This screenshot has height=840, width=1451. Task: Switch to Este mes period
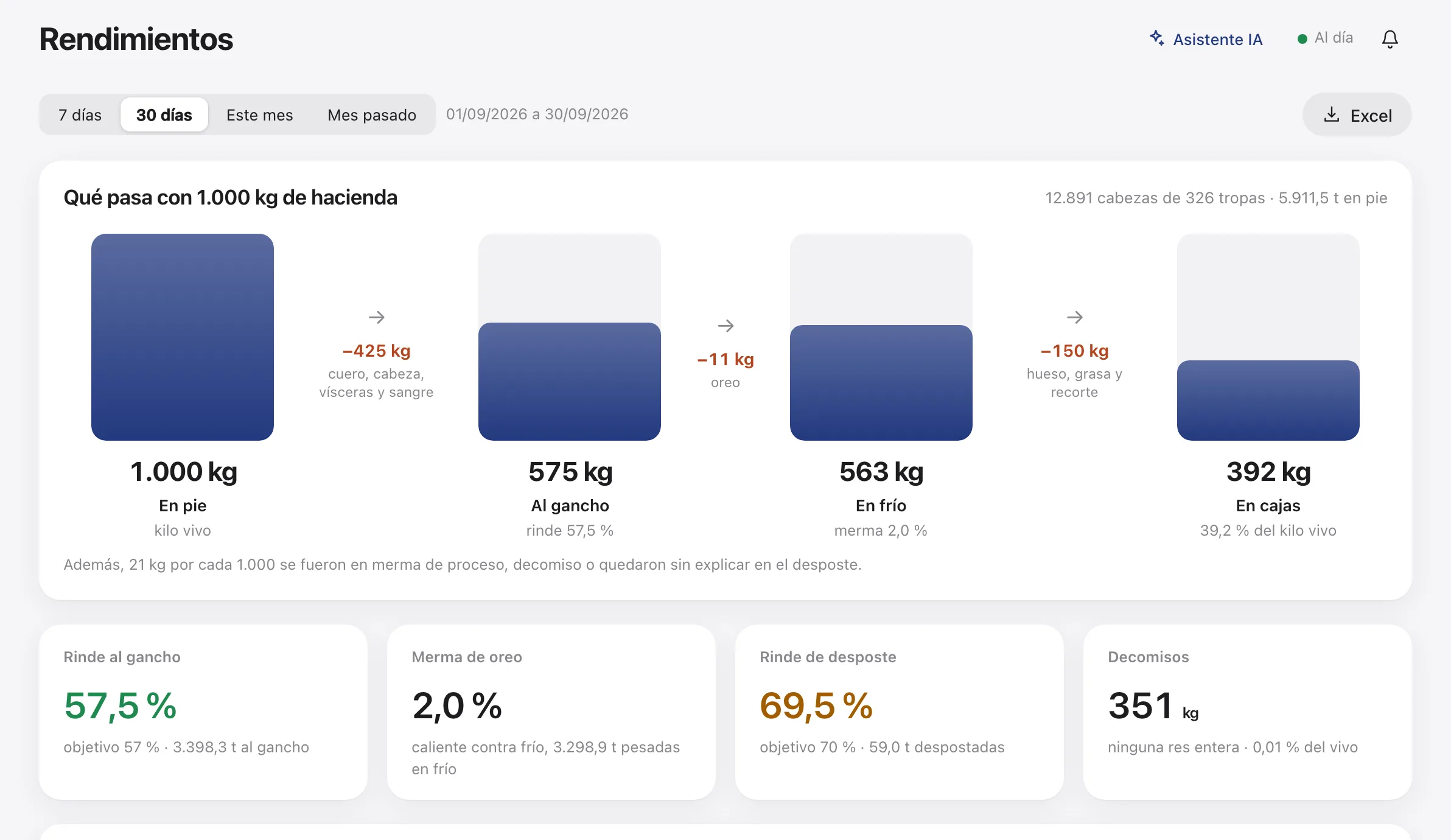click(x=260, y=114)
